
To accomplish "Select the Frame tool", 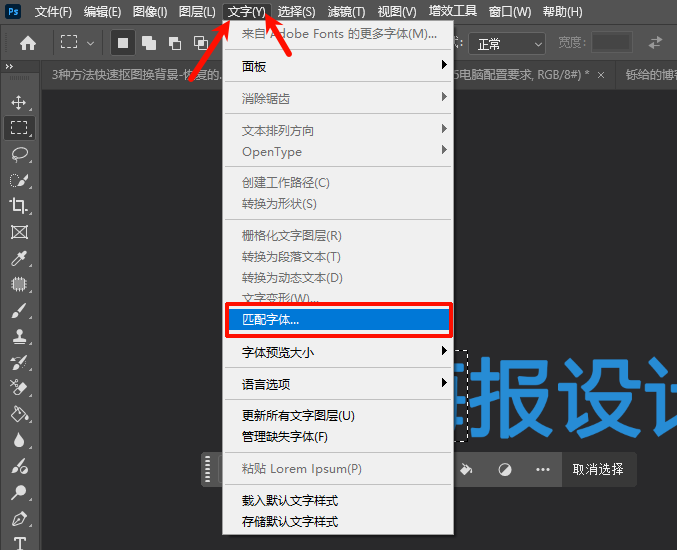I will [x=19, y=232].
